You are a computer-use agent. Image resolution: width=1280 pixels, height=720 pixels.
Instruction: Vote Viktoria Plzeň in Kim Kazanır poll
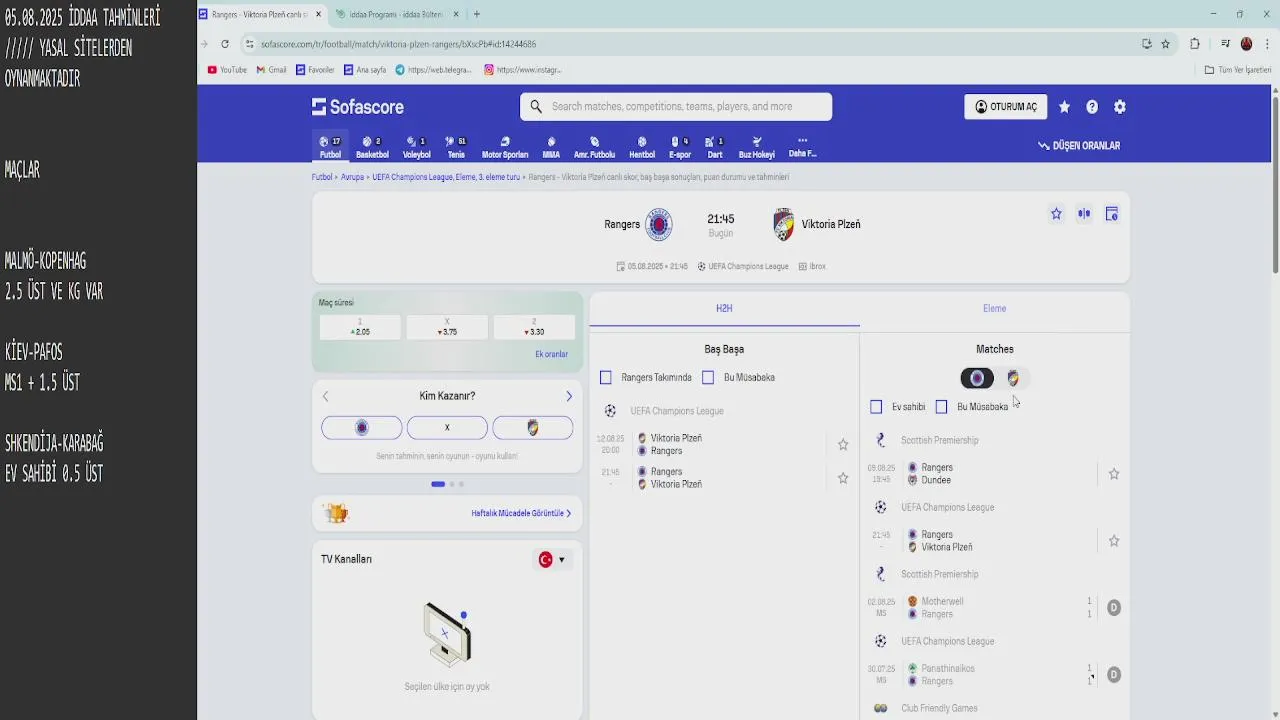click(533, 428)
